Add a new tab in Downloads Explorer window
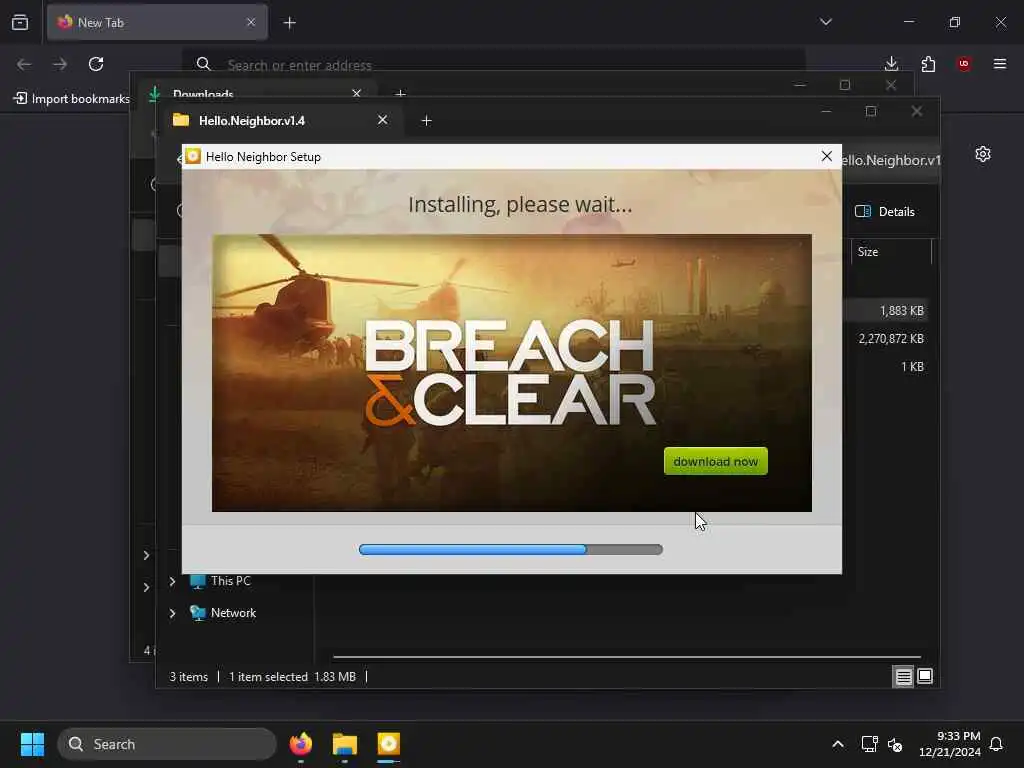This screenshot has width=1024, height=768. click(x=400, y=94)
